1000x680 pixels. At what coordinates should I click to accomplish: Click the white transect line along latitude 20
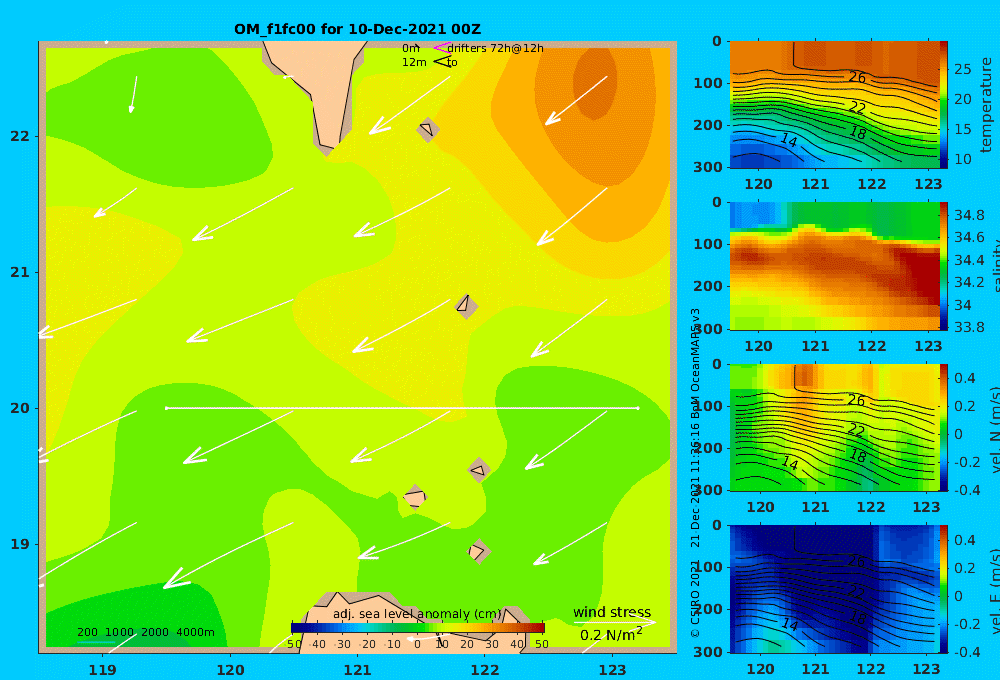[x=402, y=408]
